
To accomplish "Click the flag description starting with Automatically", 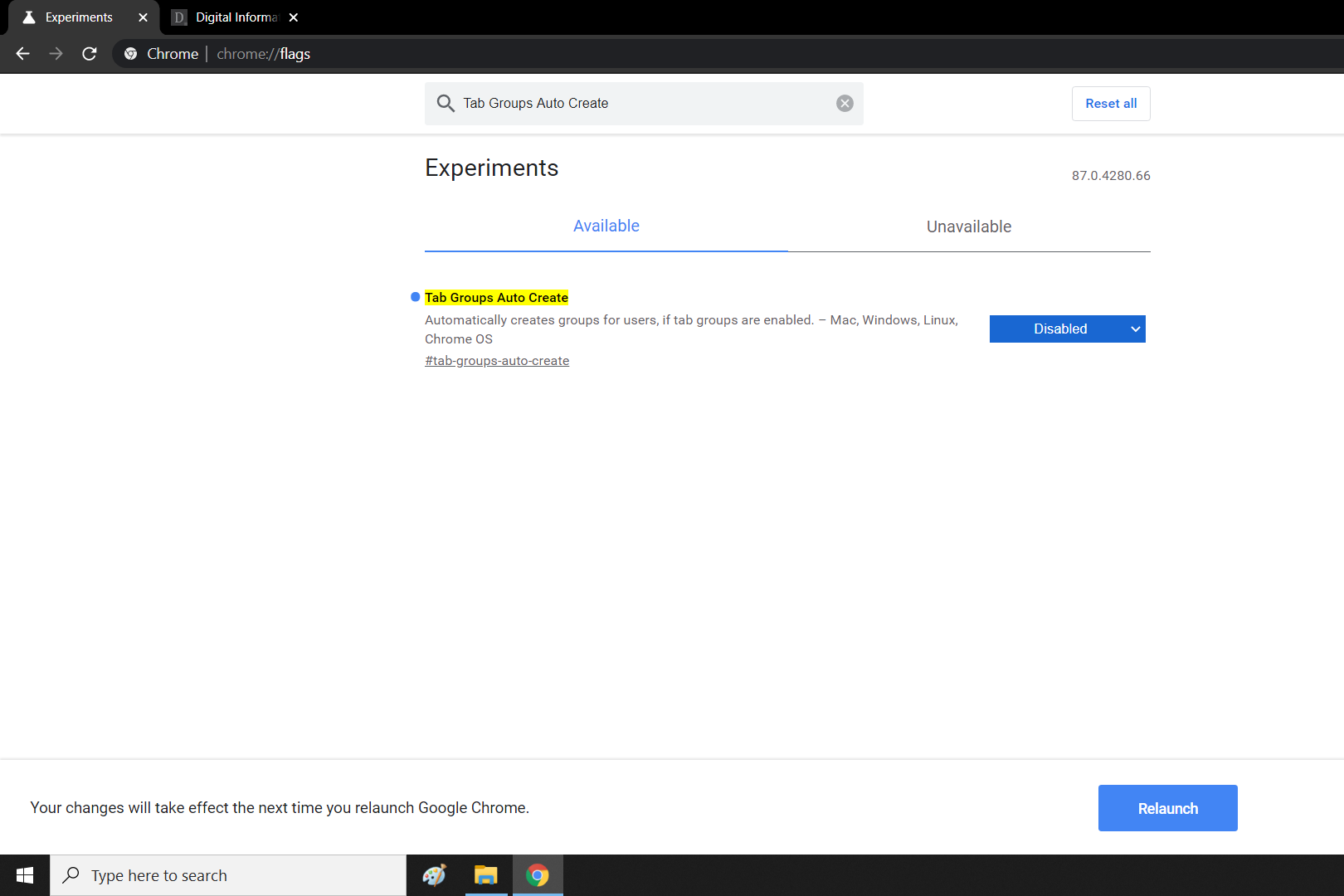I will pyautogui.click(x=691, y=329).
